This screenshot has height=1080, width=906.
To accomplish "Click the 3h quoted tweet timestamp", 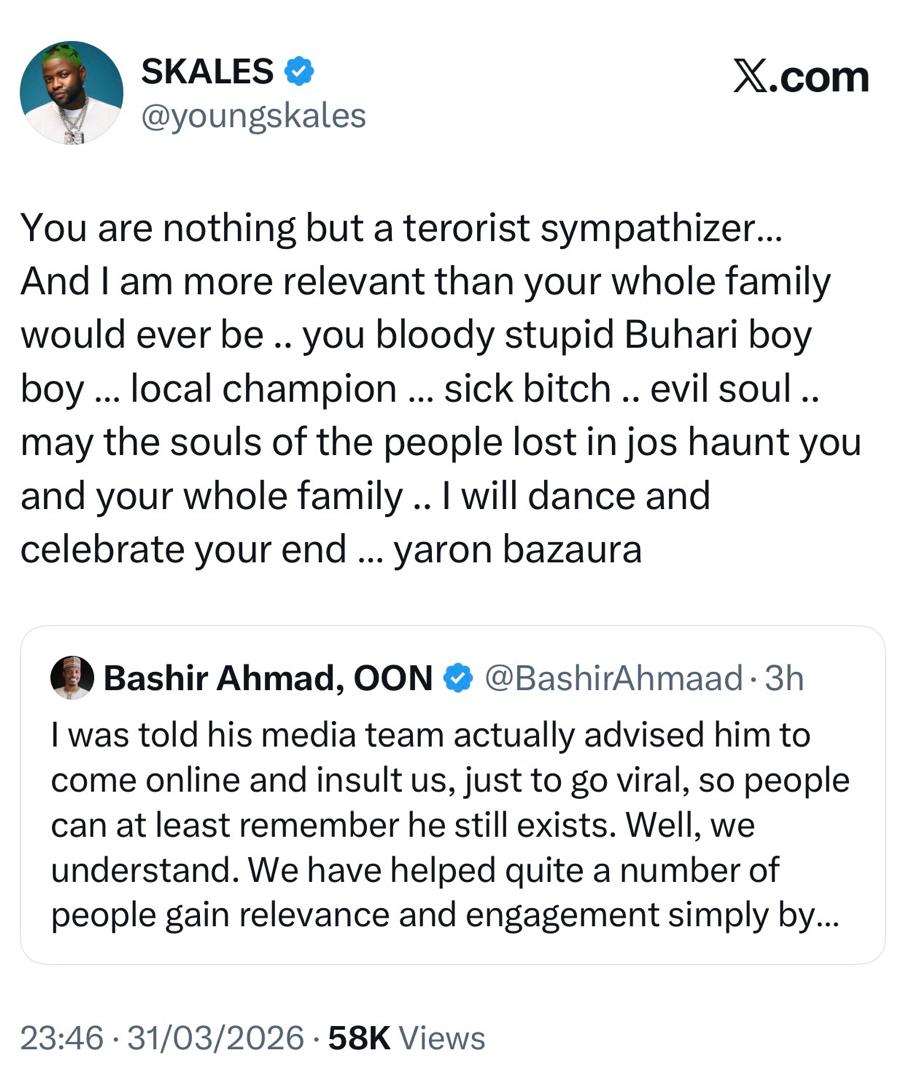I will click(783, 679).
